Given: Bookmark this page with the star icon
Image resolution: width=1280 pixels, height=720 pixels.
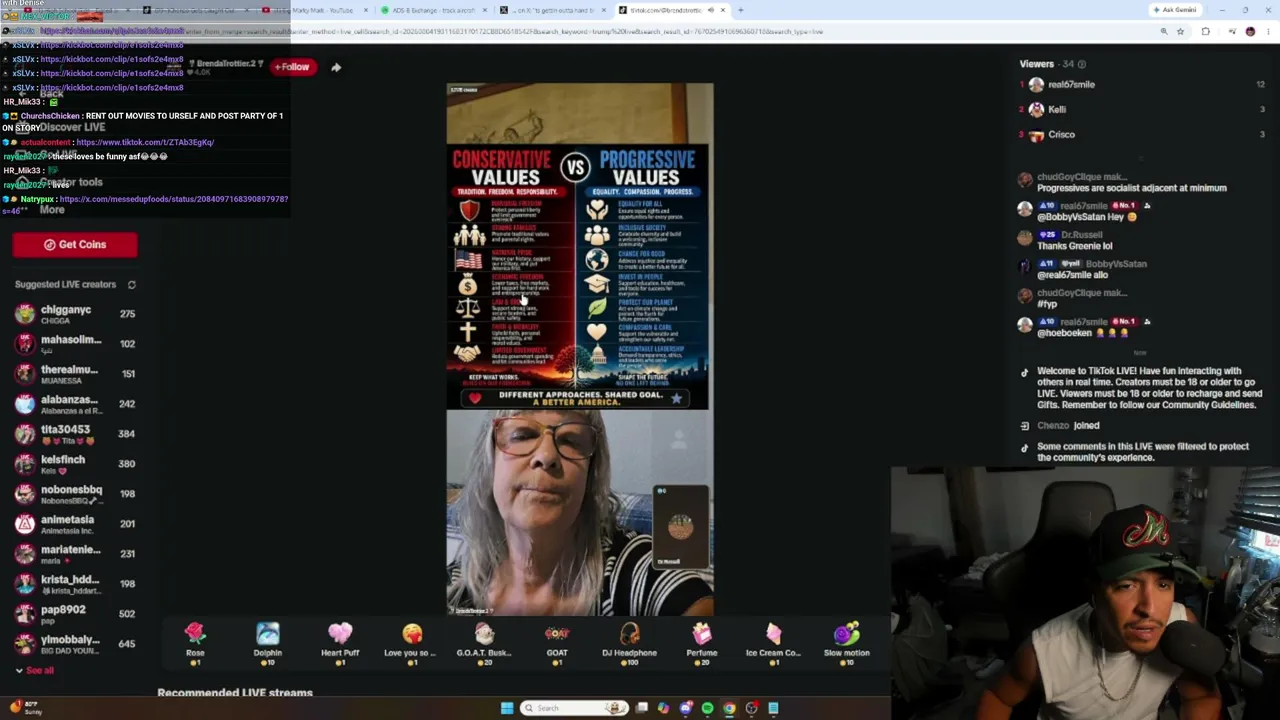Looking at the screenshot, I should coord(1180,31).
